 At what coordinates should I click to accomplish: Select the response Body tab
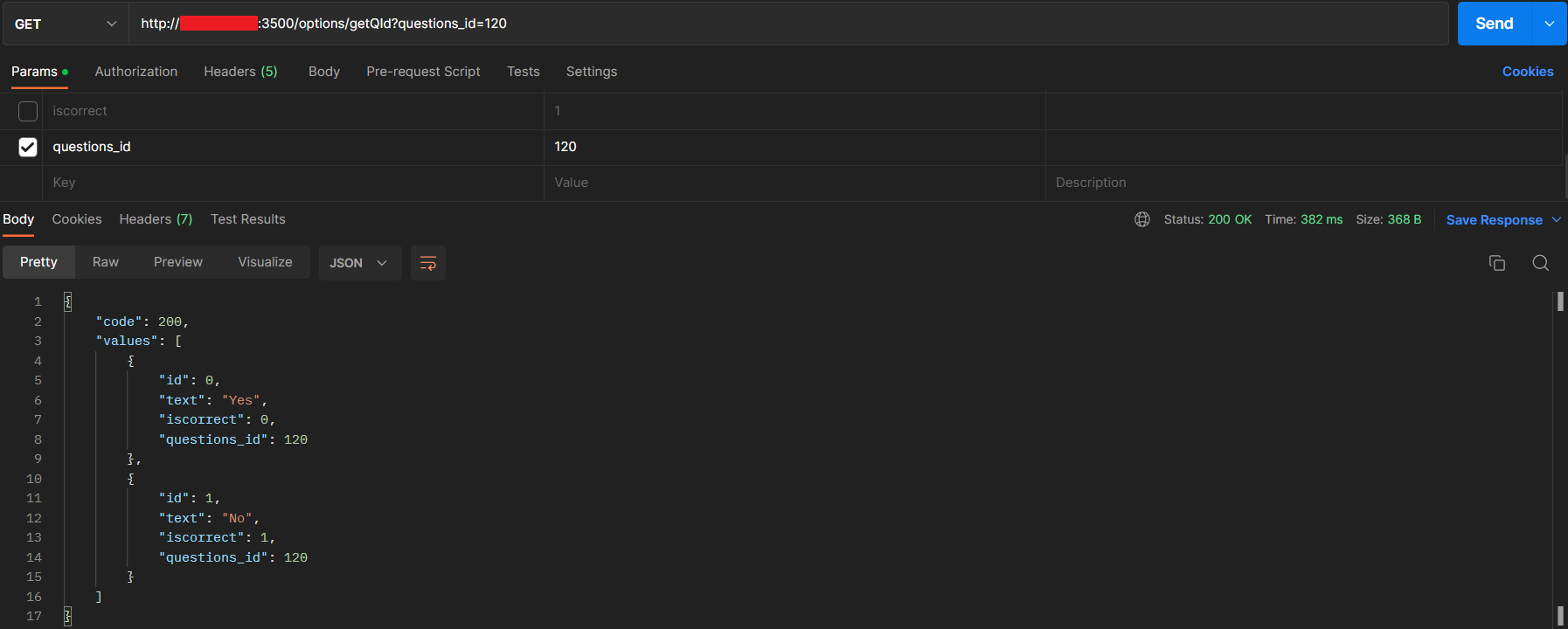click(x=18, y=219)
